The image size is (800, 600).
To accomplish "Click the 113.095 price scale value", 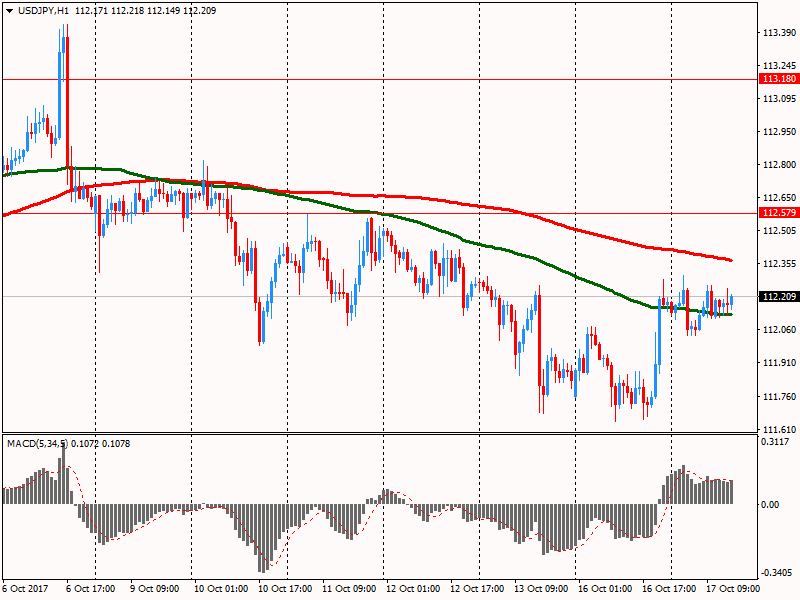I will [779, 98].
